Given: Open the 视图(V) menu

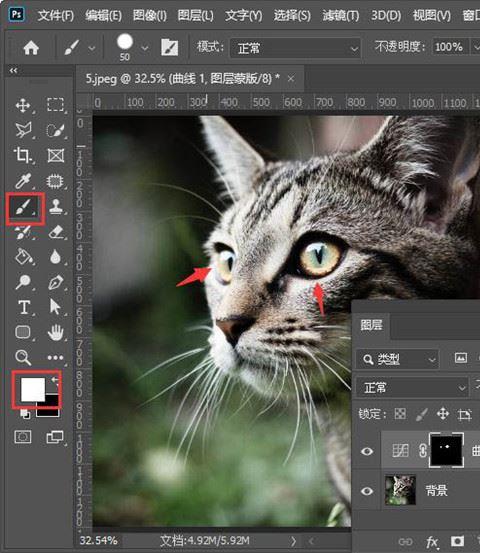Looking at the screenshot, I should [x=432, y=16].
